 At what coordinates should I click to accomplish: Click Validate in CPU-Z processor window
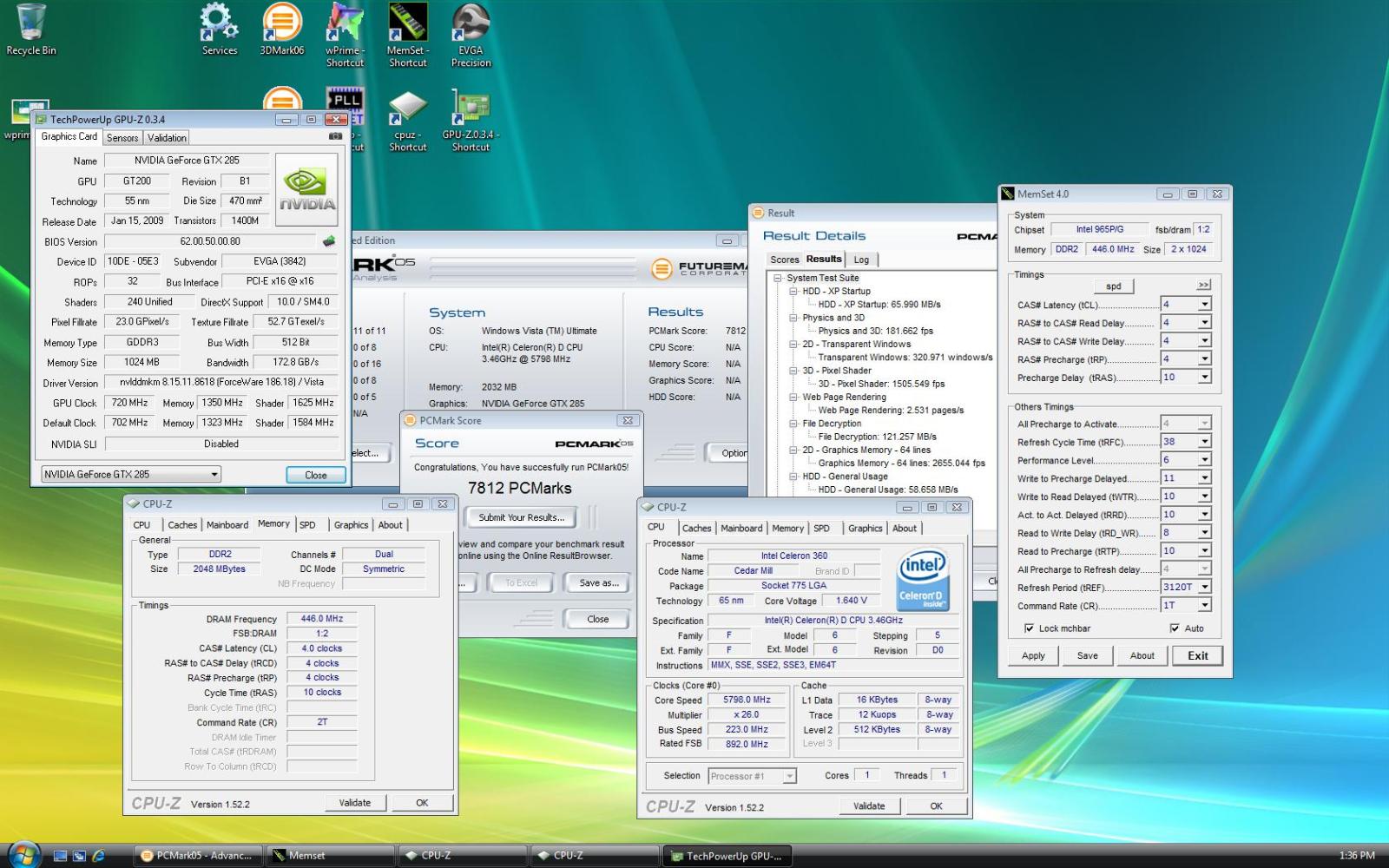click(x=869, y=806)
